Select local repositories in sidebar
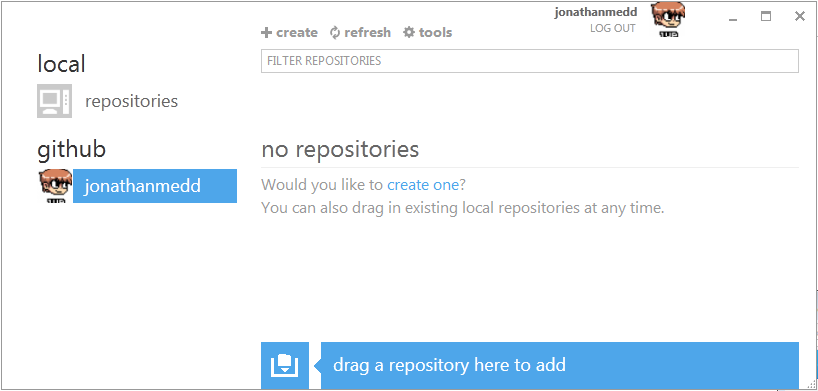The width and height of the screenshot is (818, 391). click(x=131, y=101)
